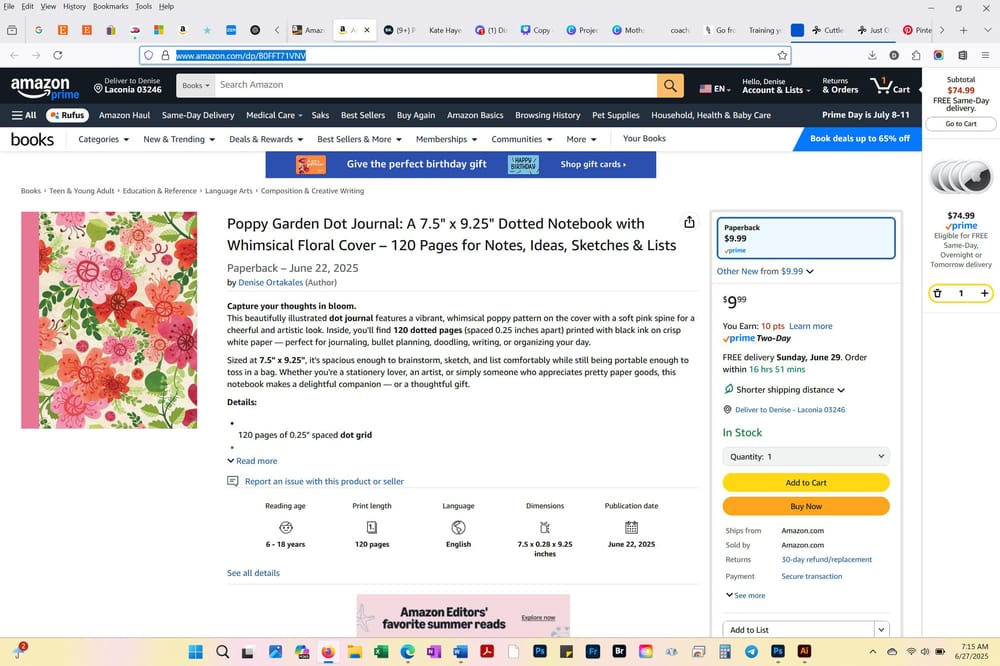
Task: Share this Poppy Garden journal listing
Action: pyautogui.click(x=689, y=222)
